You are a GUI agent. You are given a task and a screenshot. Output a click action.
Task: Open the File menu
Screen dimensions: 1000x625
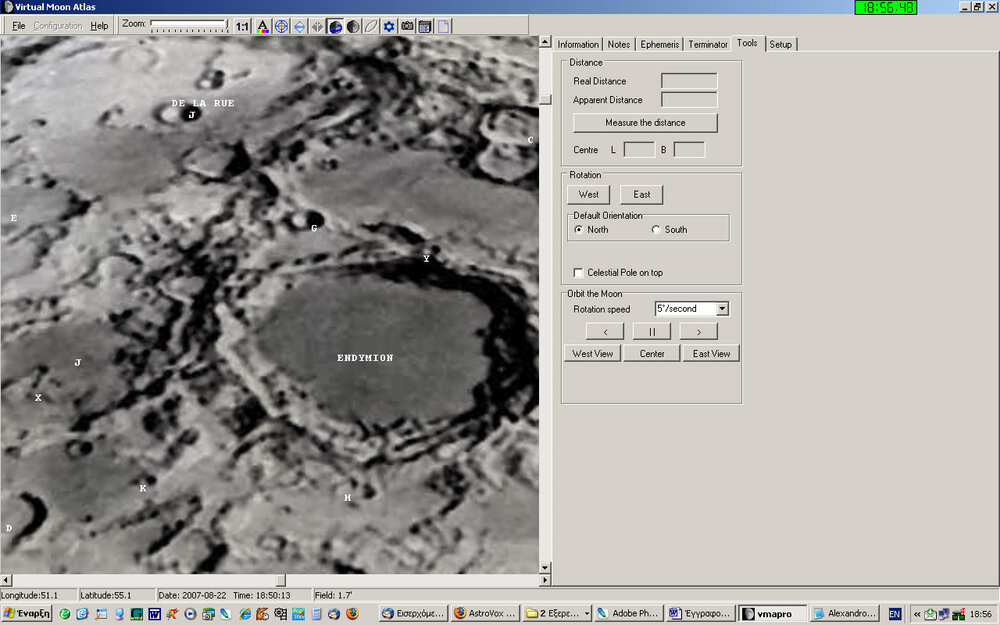coord(19,26)
